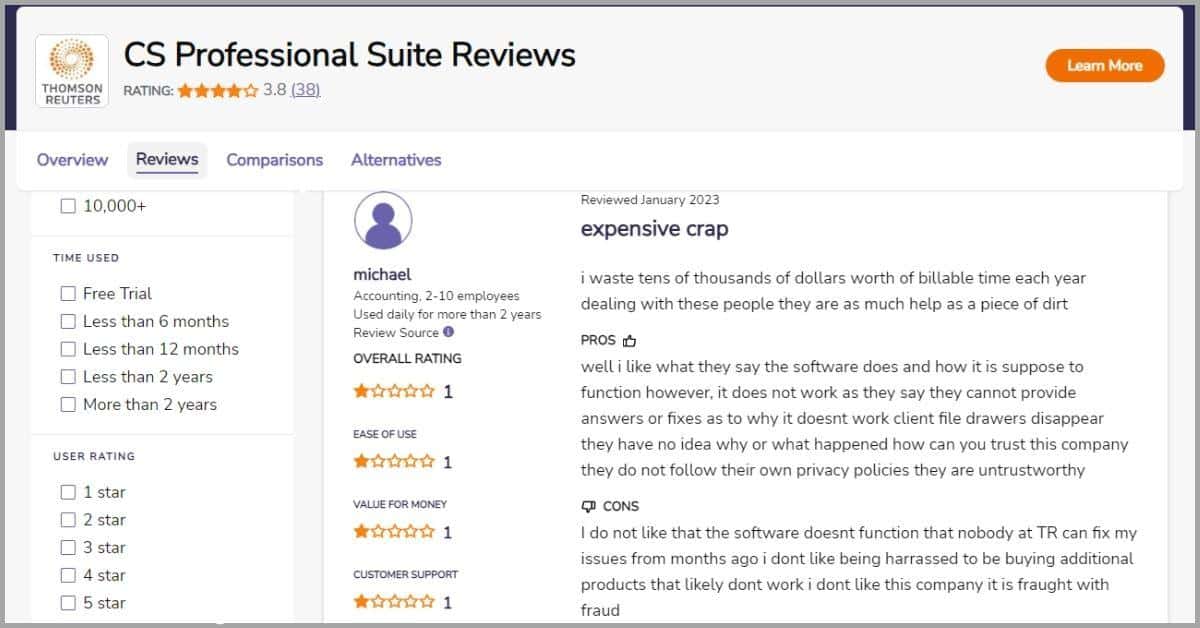Click the Customer Support star rating

(x=394, y=602)
